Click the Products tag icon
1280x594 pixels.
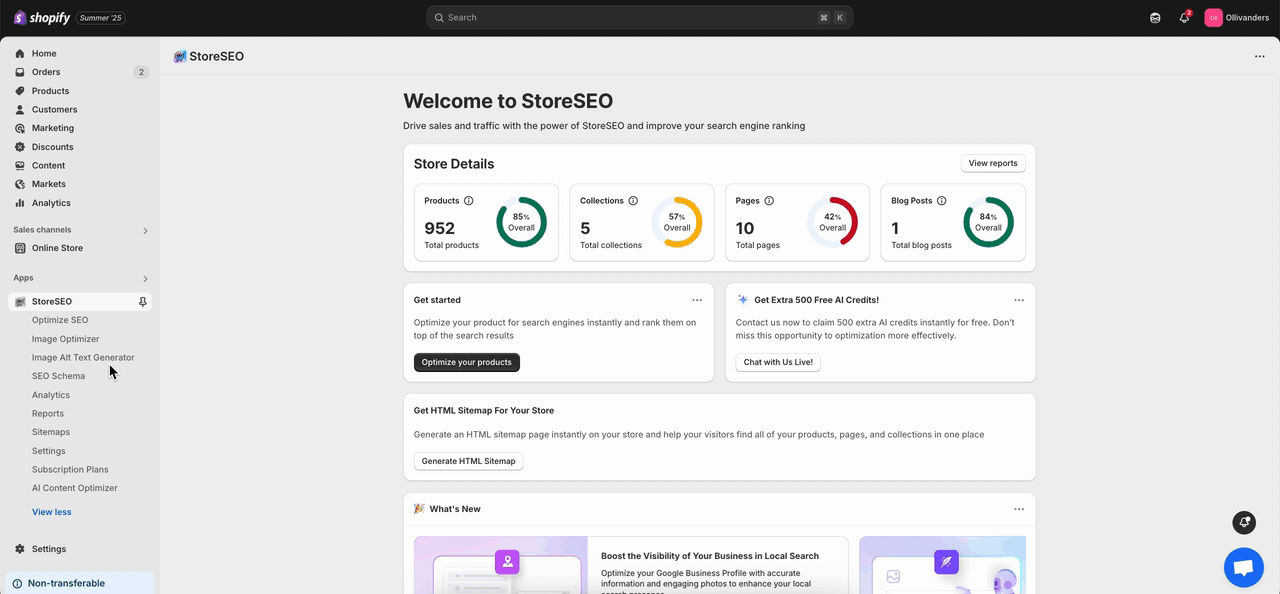point(20,91)
